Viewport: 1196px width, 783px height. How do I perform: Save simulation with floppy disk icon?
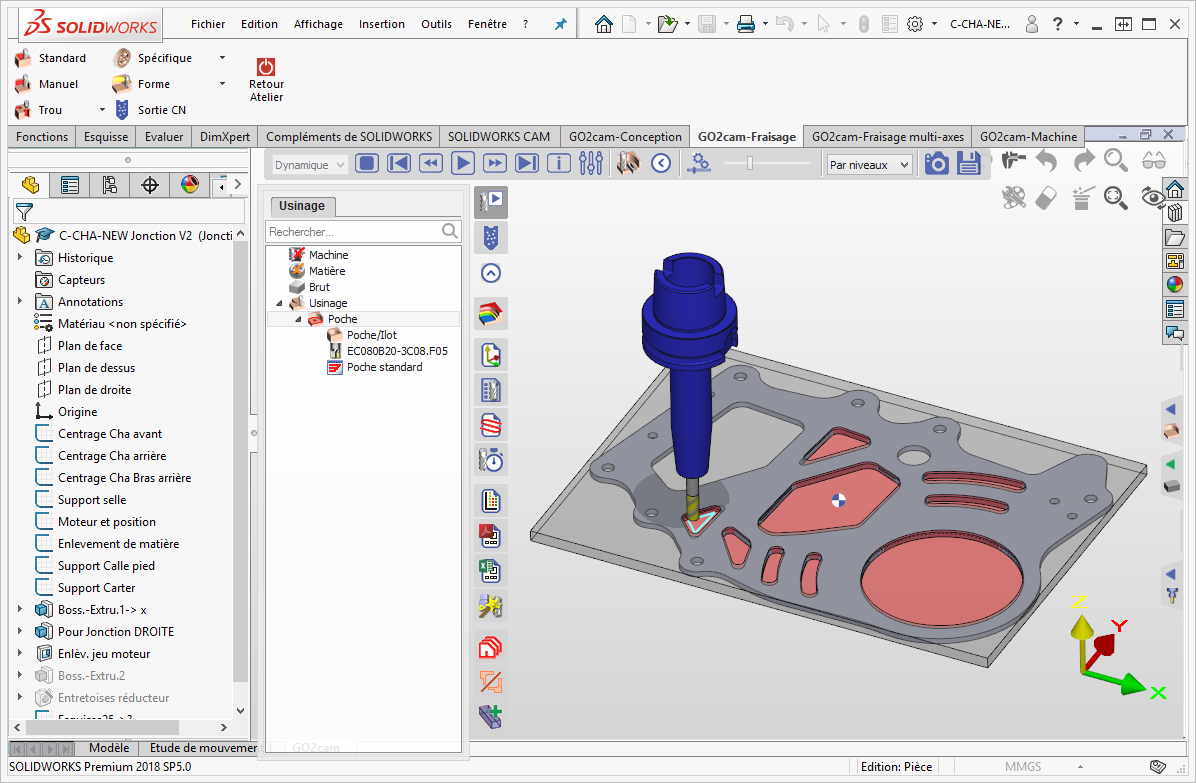[969, 163]
